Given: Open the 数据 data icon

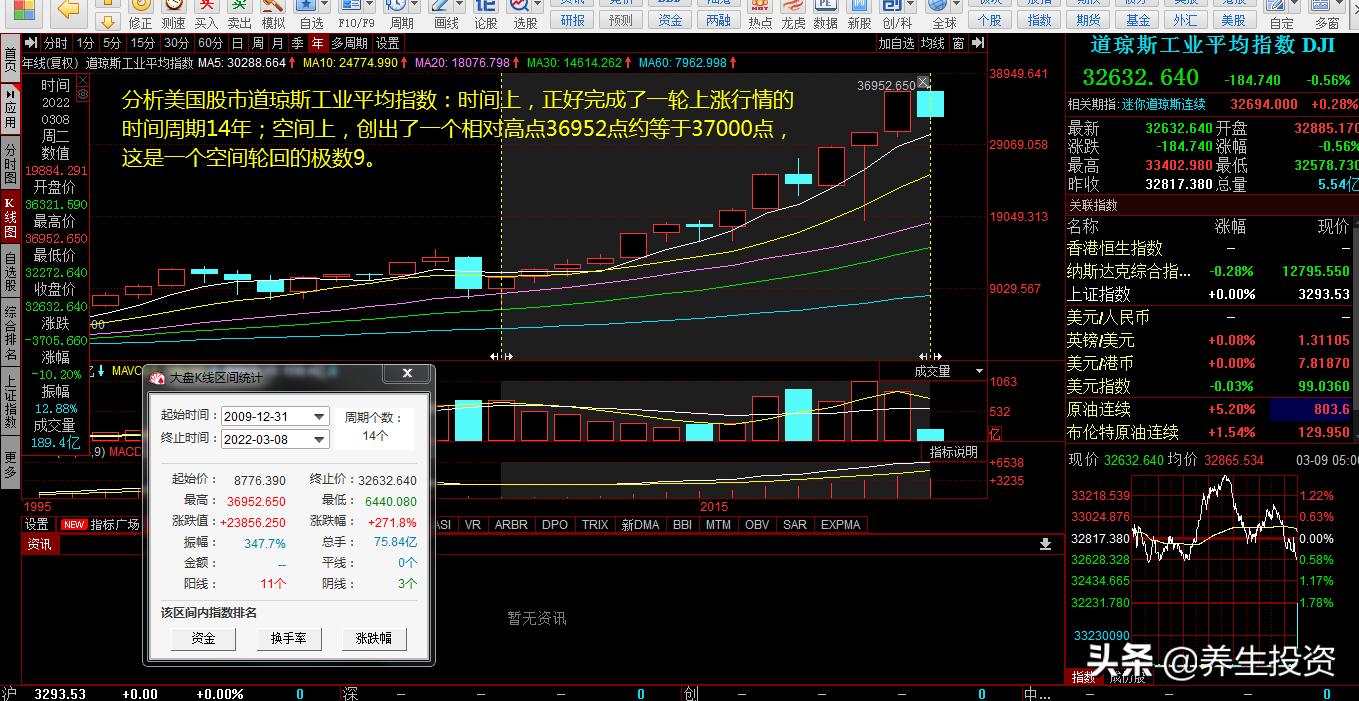Looking at the screenshot, I should (x=825, y=14).
